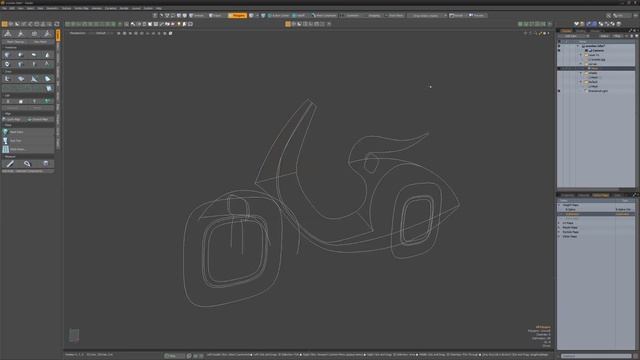Open the File menu
Image resolution: width=640 pixels, height=360 pixels.
[x=4, y=8]
